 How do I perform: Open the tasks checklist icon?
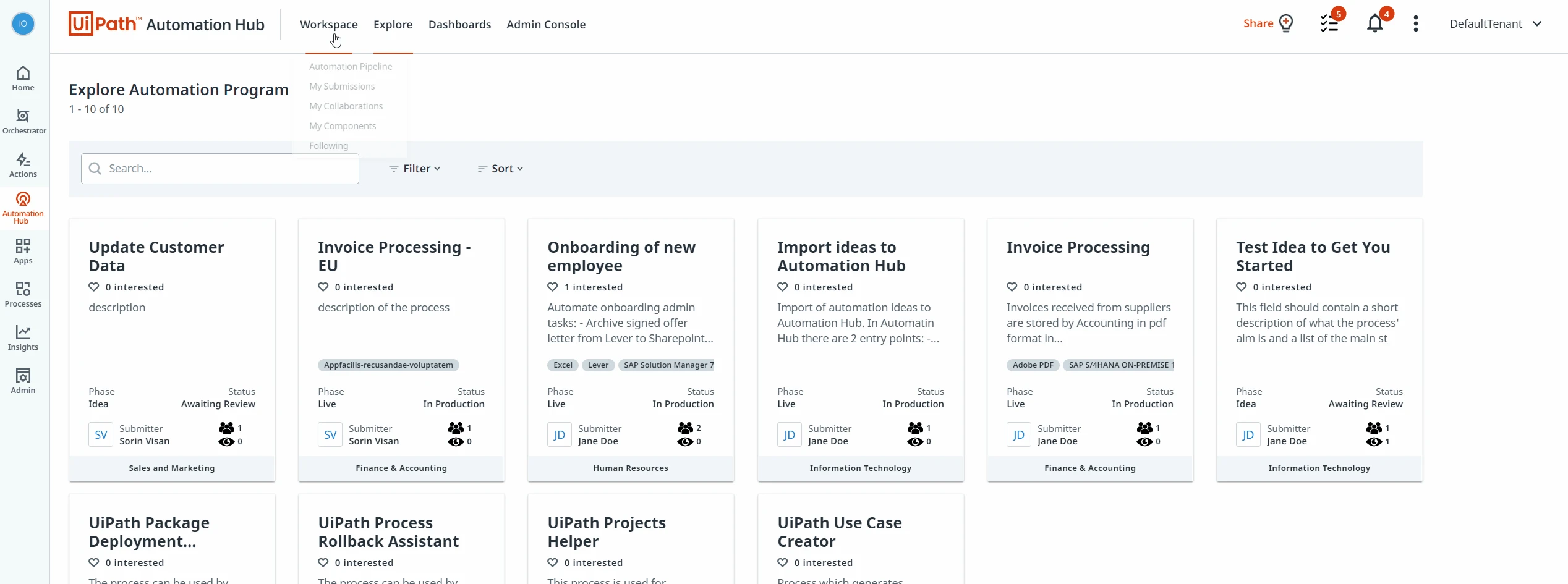pyautogui.click(x=1329, y=24)
